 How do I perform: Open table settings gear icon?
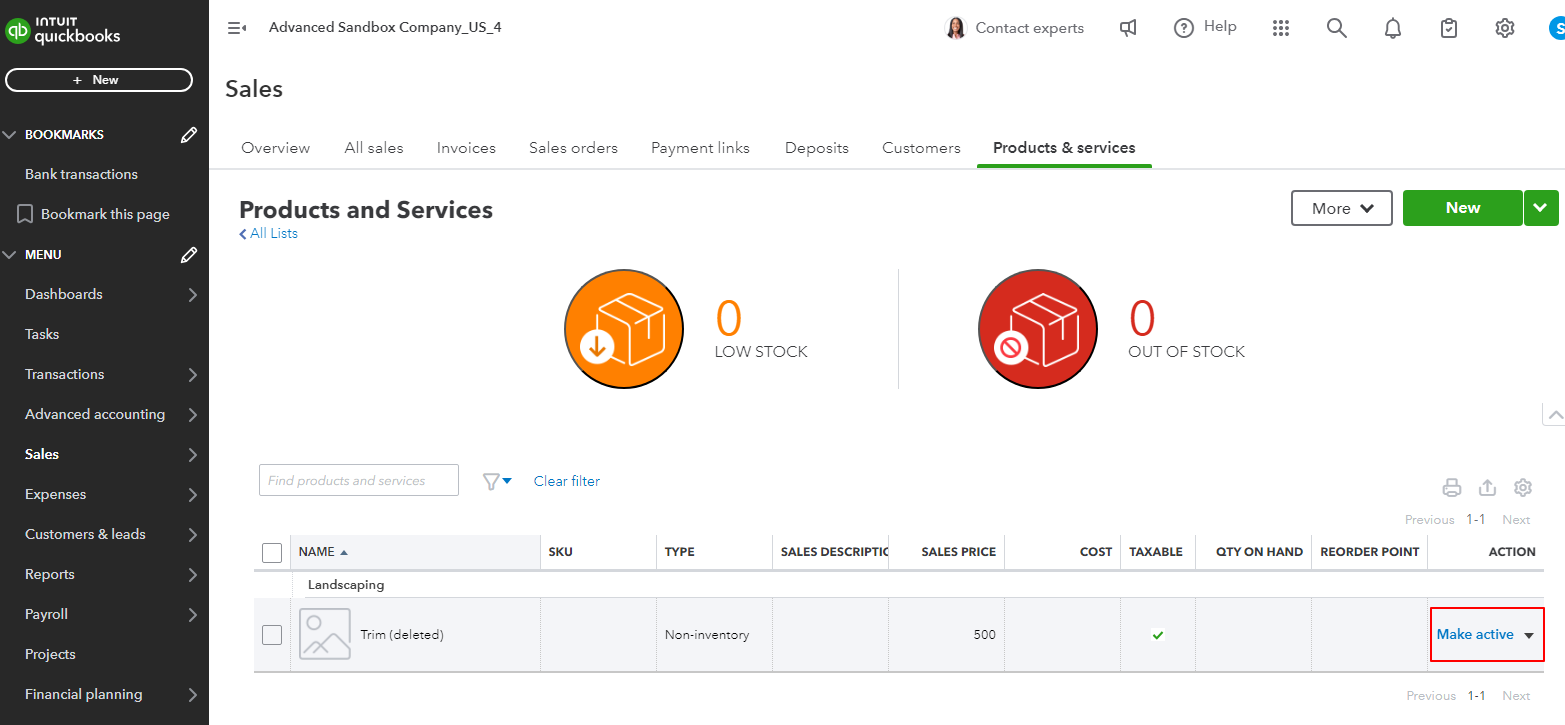coord(1523,488)
